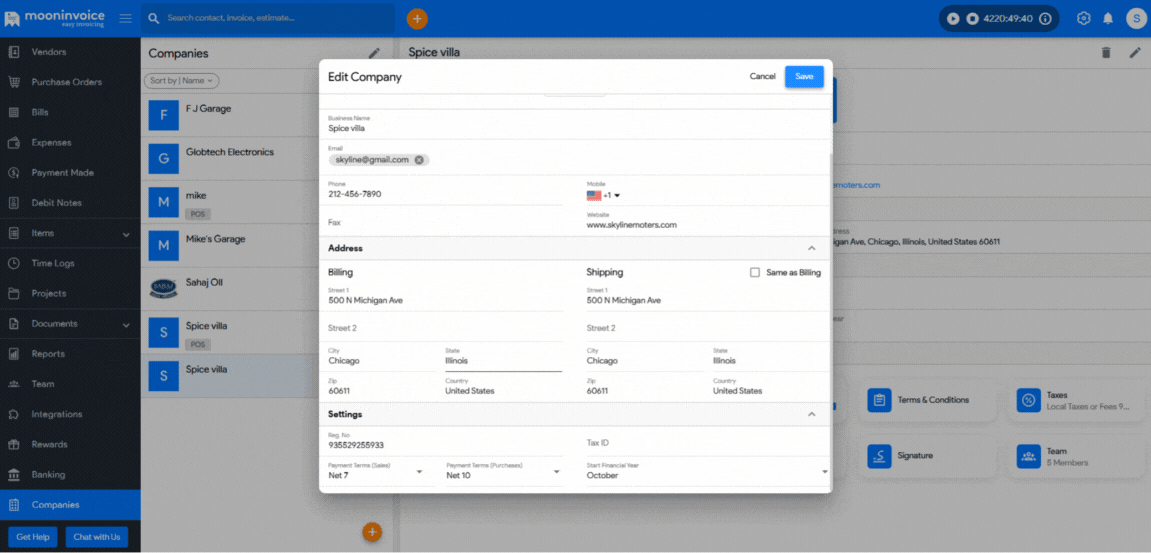Add new company with bottom orange plus
Screen dimensions: 1151x553
372,532
